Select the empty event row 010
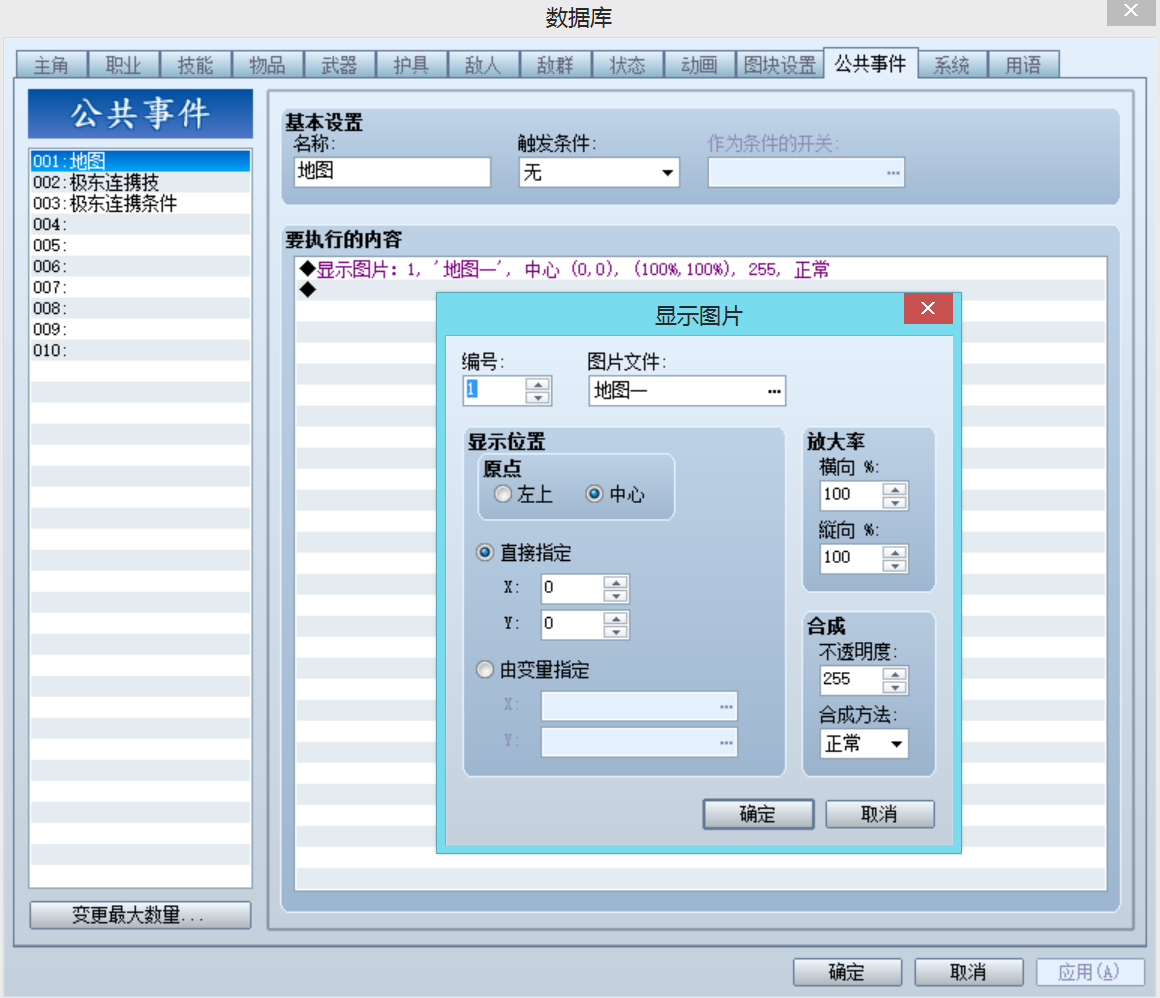The image size is (1160, 998). tap(141, 350)
